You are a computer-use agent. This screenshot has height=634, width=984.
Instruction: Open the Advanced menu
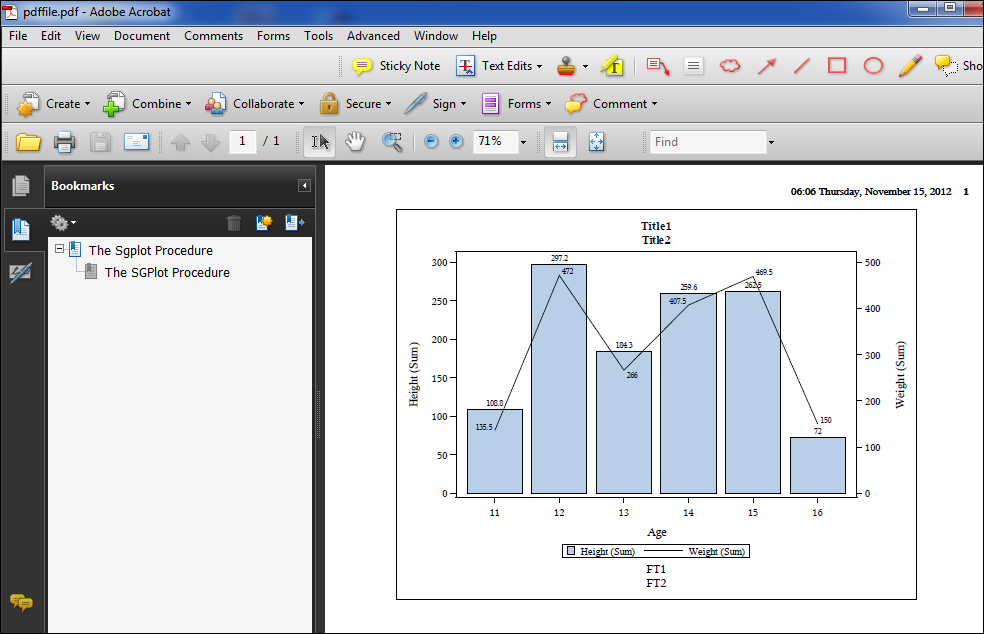click(373, 36)
